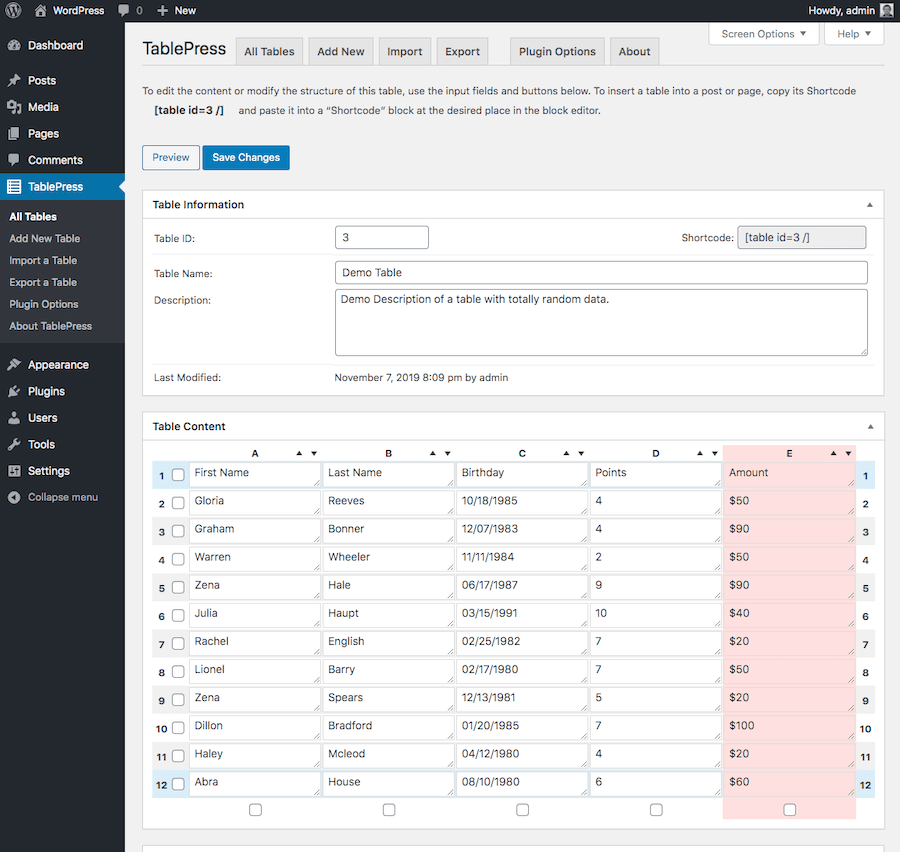
Task: Click the WordPress logo icon in admin bar
Action: pos(13,10)
